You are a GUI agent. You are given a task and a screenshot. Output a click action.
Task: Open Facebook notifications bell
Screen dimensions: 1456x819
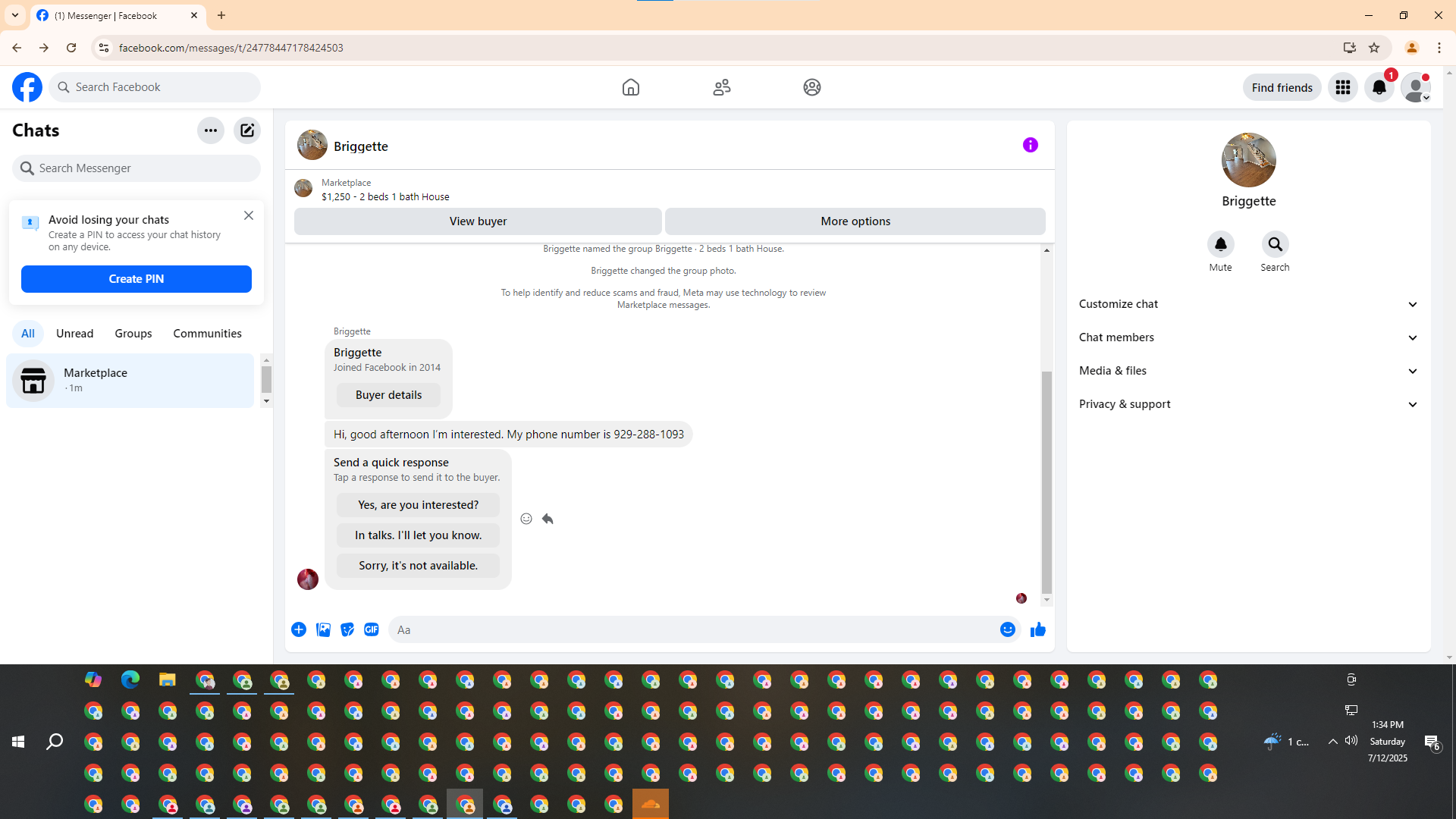tap(1379, 87)
